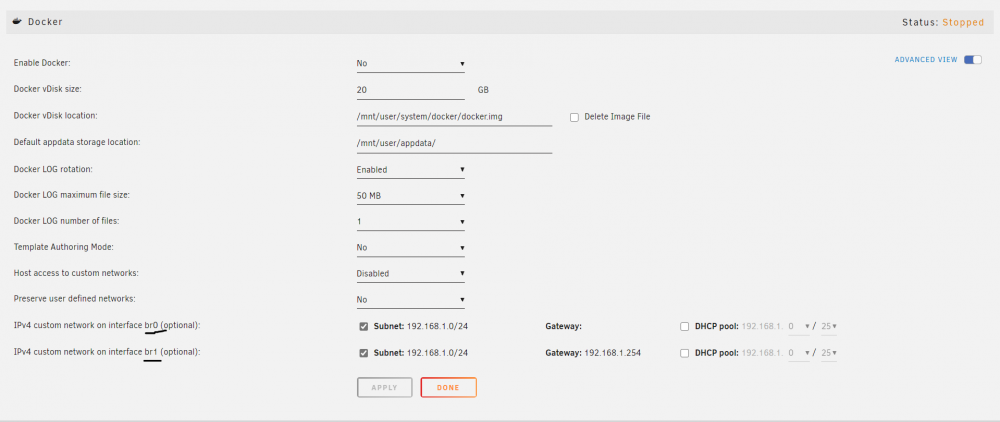Open Preserve user defined networks dropdown

[411, 300]
